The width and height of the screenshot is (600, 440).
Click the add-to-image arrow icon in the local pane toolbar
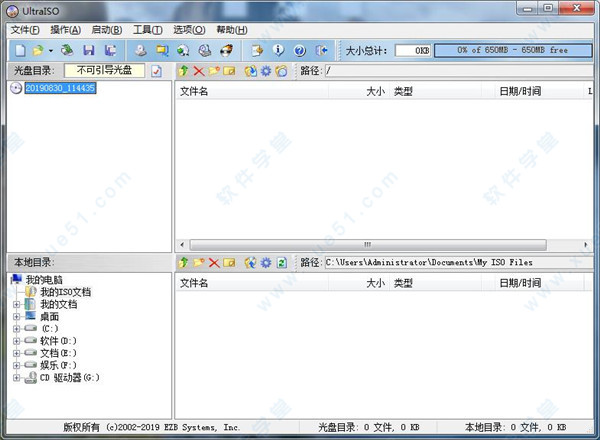tap(251, 263)
